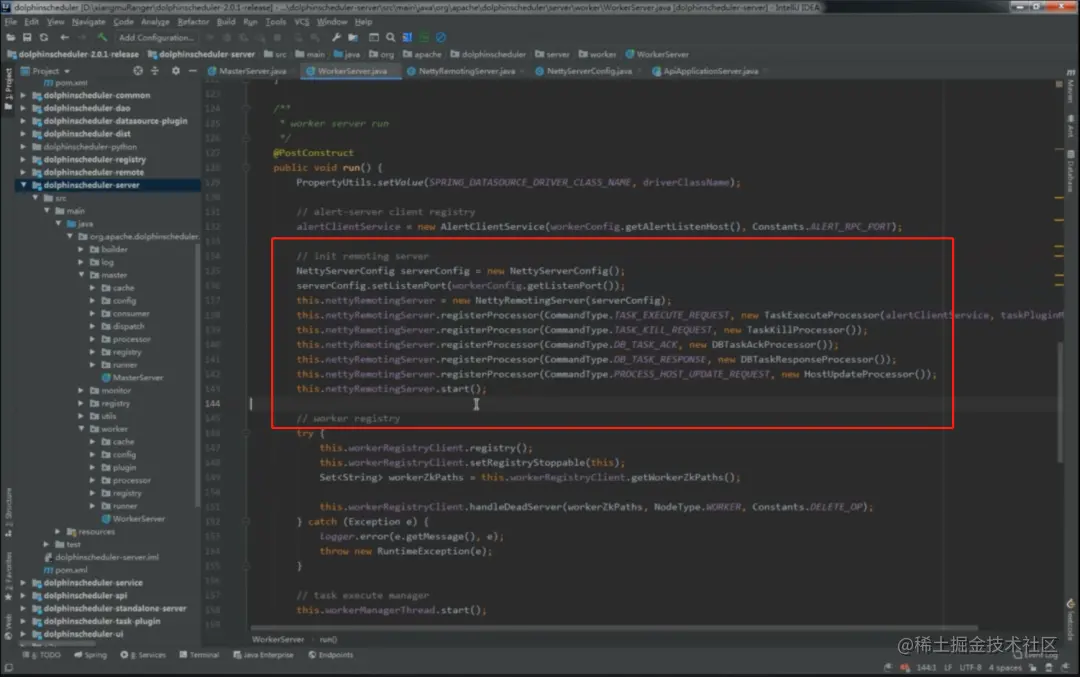The image size is (1080, 677).
Task: Click dolphinscheduler-2.0.1-release breadcrumb
Action: pyautogui.click(x=73, y=54)
